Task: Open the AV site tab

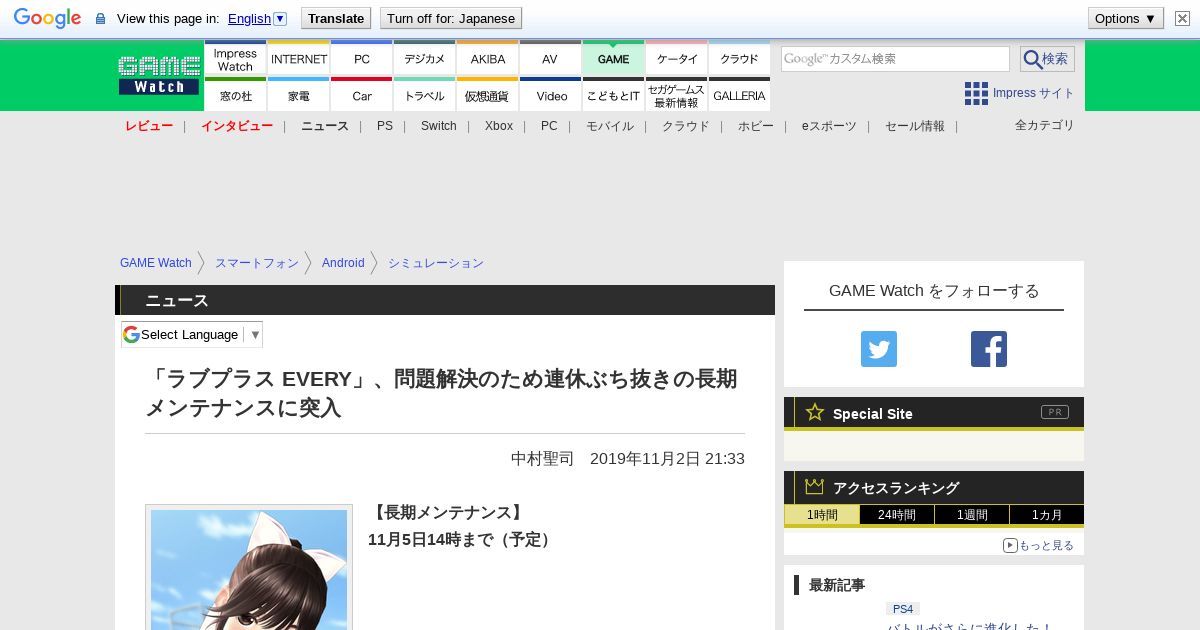Action: 551,59
